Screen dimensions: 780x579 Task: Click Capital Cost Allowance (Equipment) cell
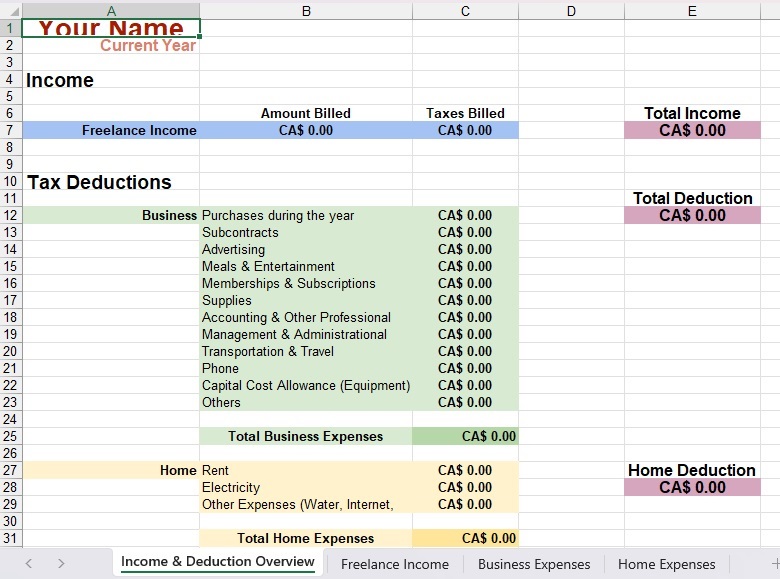click(306, 386)
